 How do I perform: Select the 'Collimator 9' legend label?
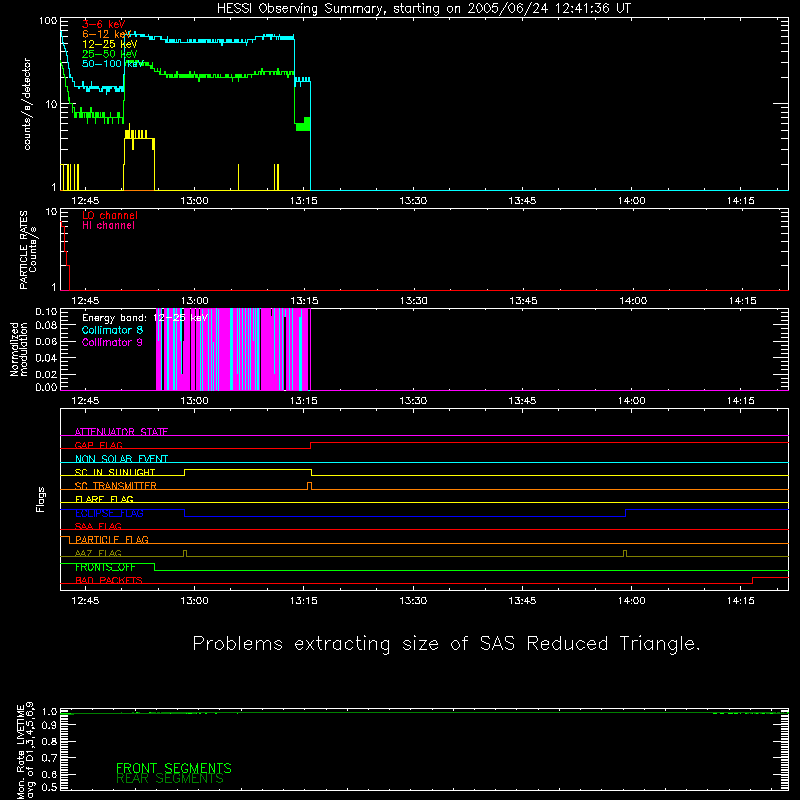[112, 342]
